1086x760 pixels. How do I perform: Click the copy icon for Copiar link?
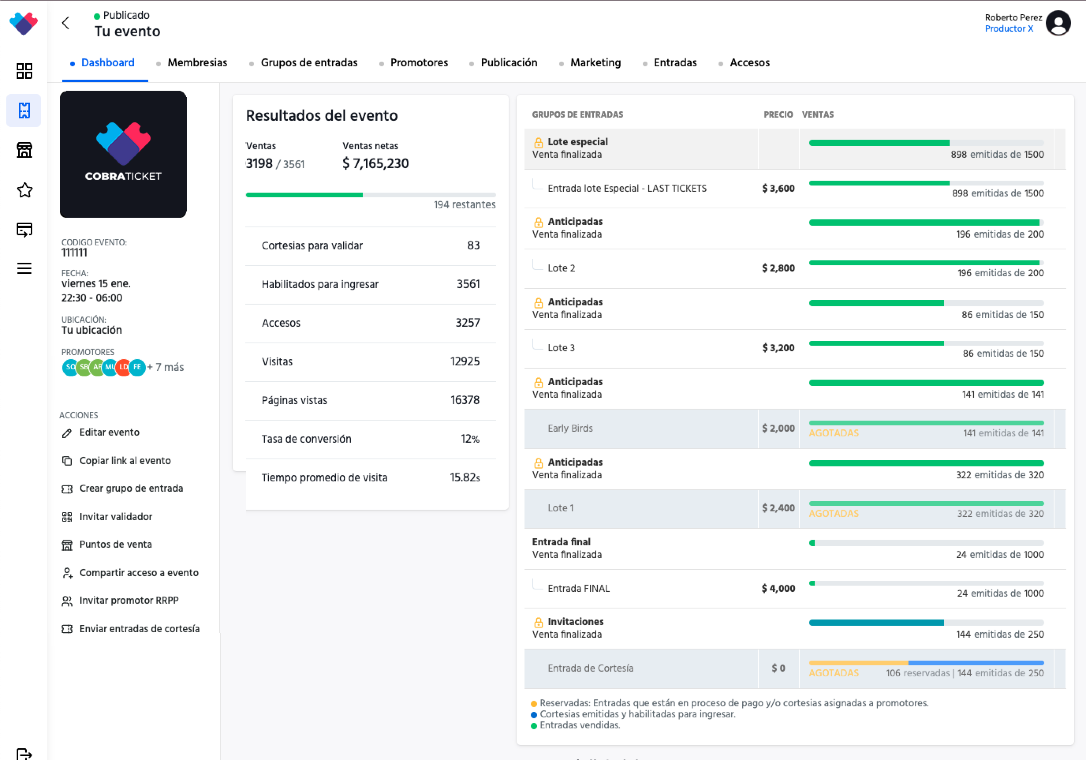67,461
